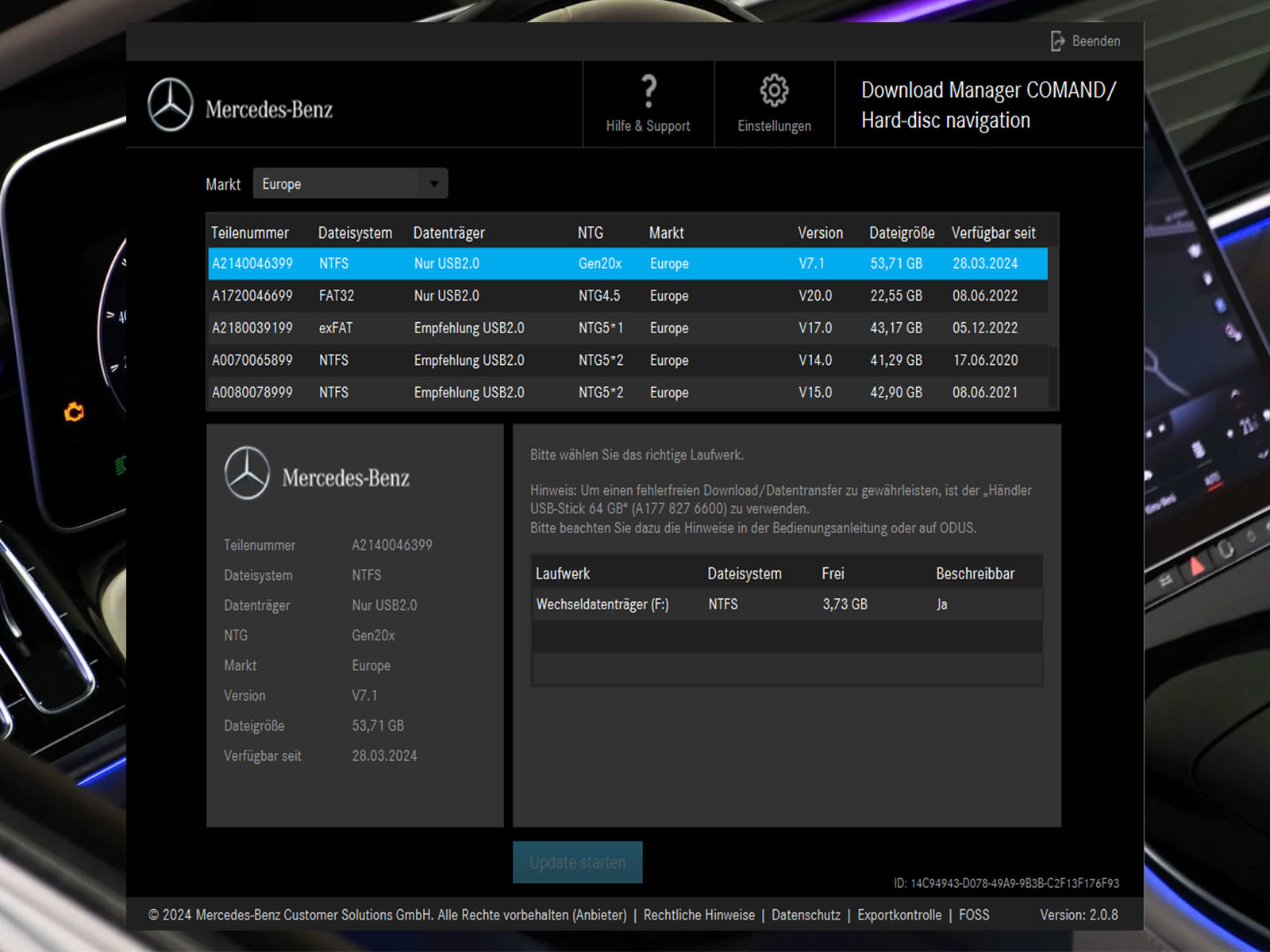The image size is (1270, 952).
Task: Open Hilfe & Support question mark
Action: pos(648,92)
